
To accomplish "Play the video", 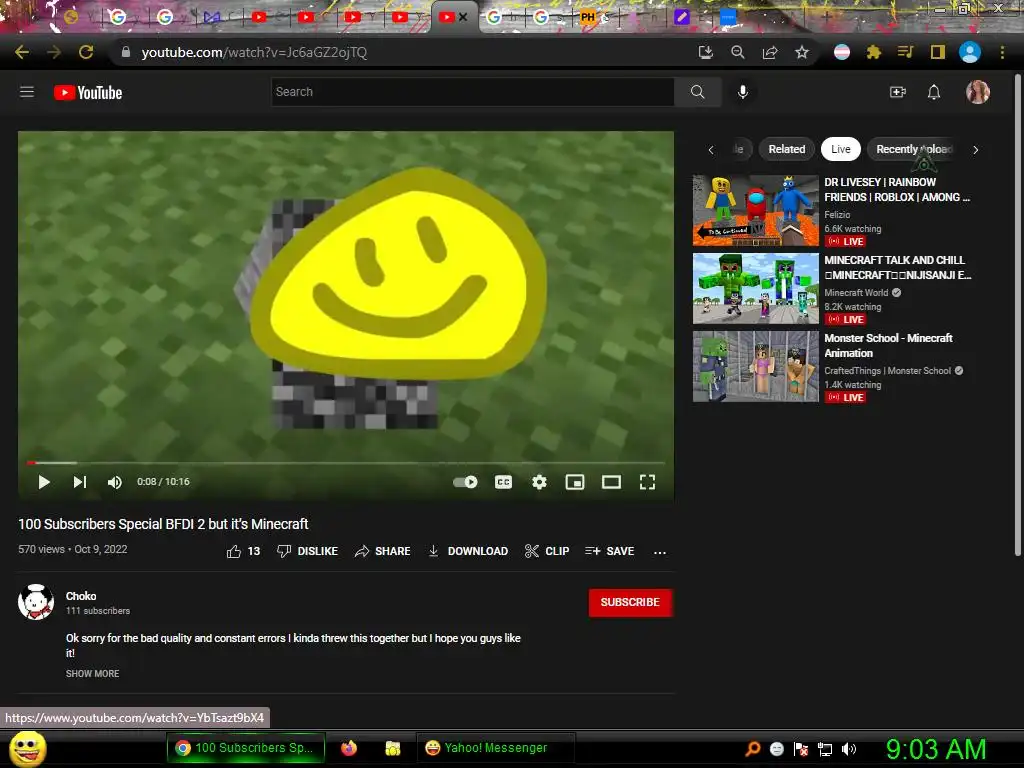I will click(x=44, y=482).
